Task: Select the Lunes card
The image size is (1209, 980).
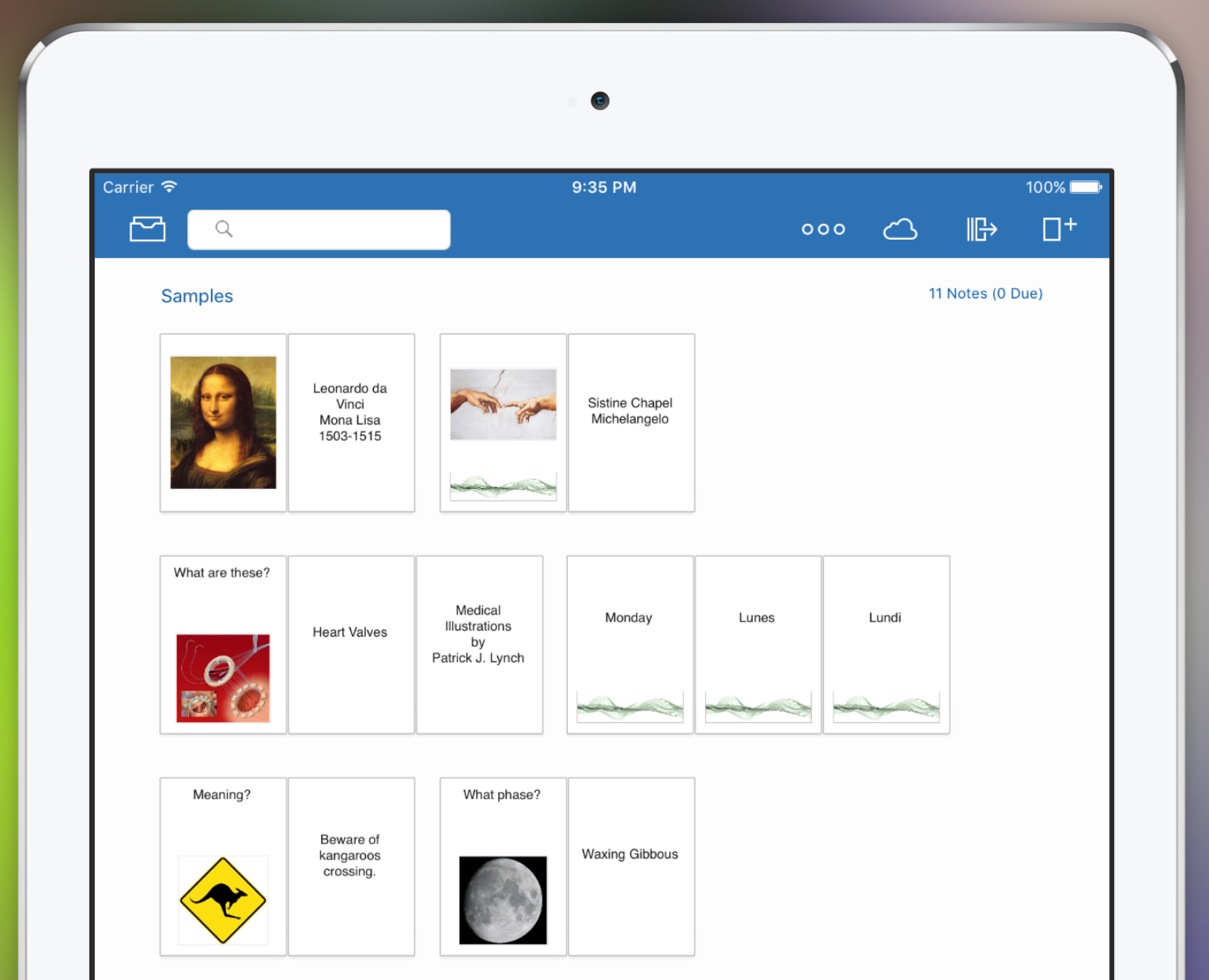Action: click(x=758, y=645)
